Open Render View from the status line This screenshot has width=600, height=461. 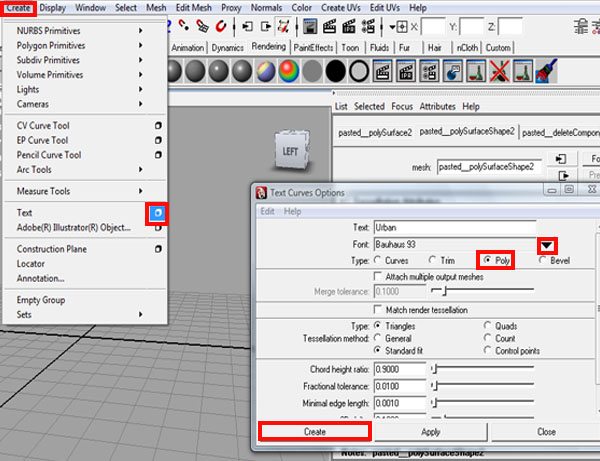(x=310, y=26)
